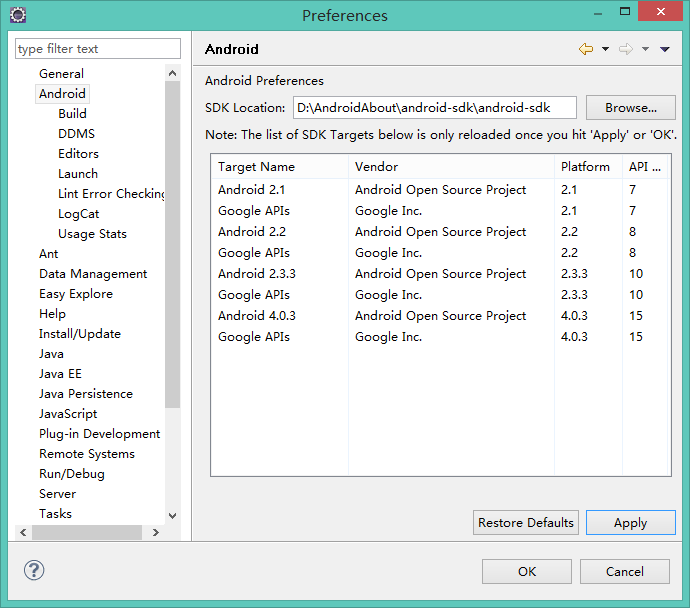Select the Android 2.2 target row

pos(441,232)
